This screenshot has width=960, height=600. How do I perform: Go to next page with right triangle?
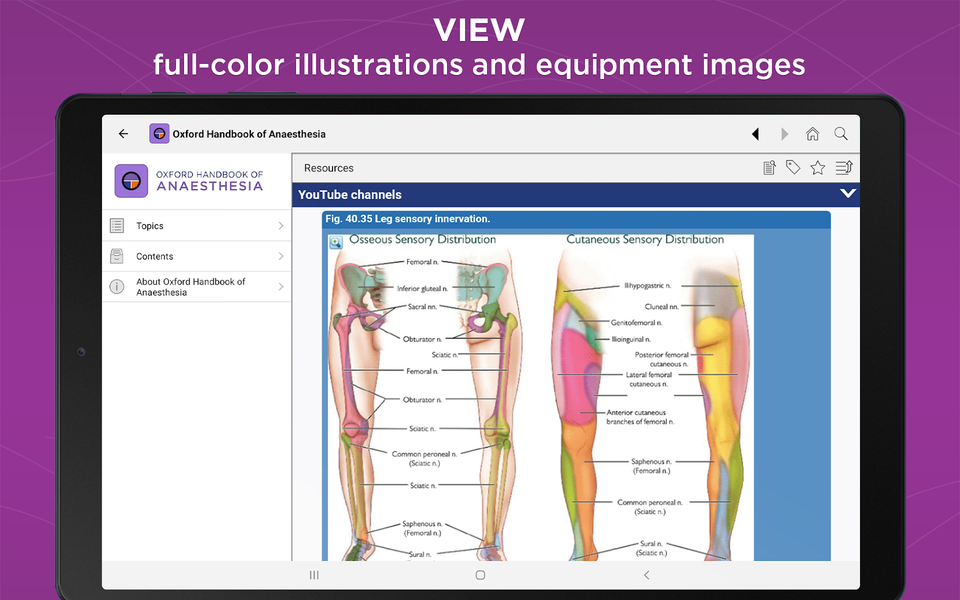tap(784, 134)
